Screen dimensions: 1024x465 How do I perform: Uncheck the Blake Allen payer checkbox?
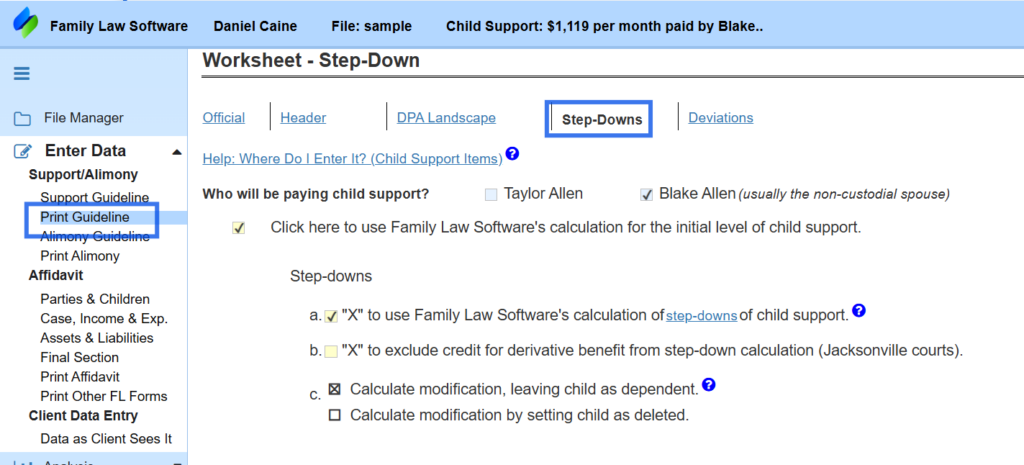(647, 194)
